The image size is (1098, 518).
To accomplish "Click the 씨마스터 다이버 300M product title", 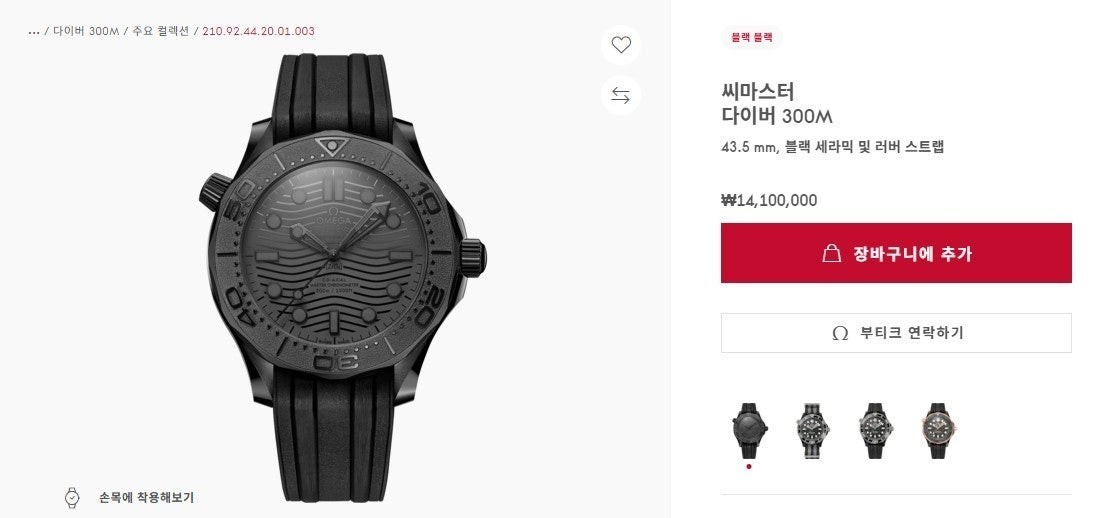I will 777,103.
